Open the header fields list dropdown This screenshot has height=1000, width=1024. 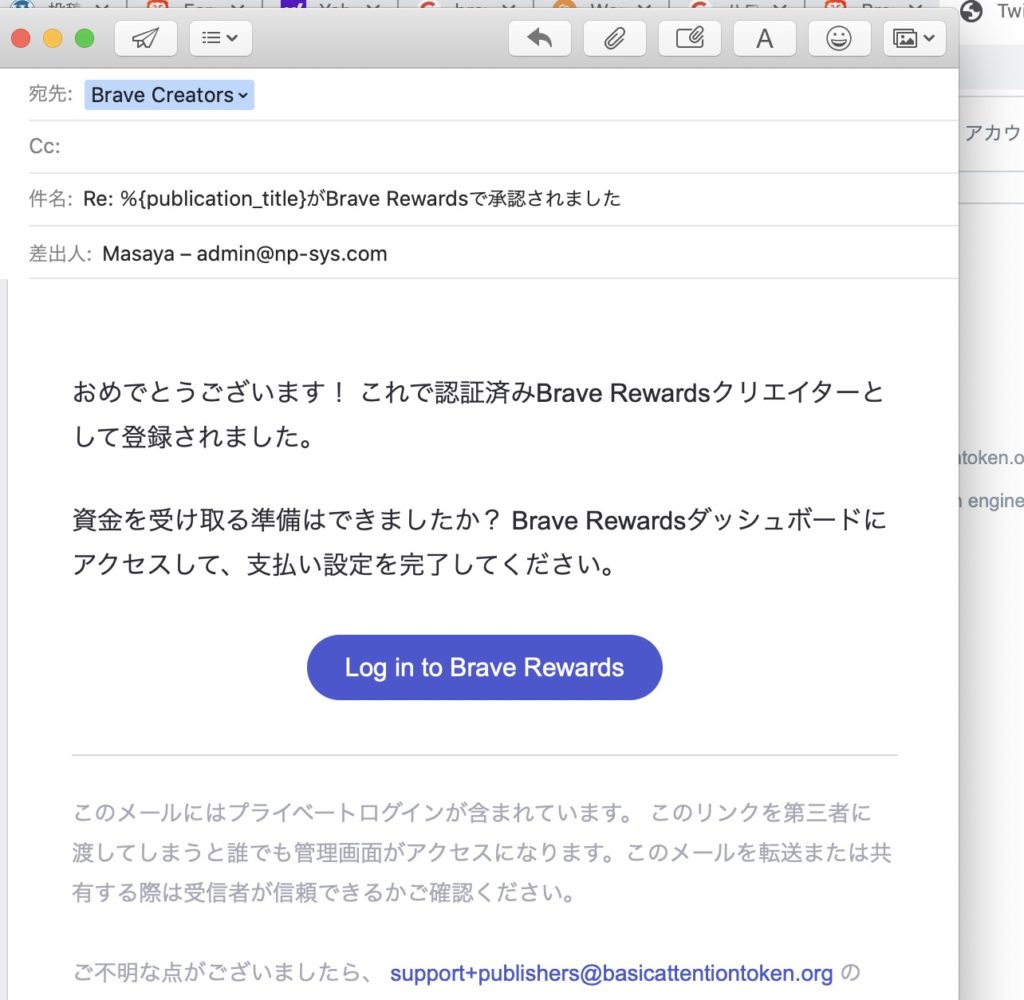click(221, 39)
